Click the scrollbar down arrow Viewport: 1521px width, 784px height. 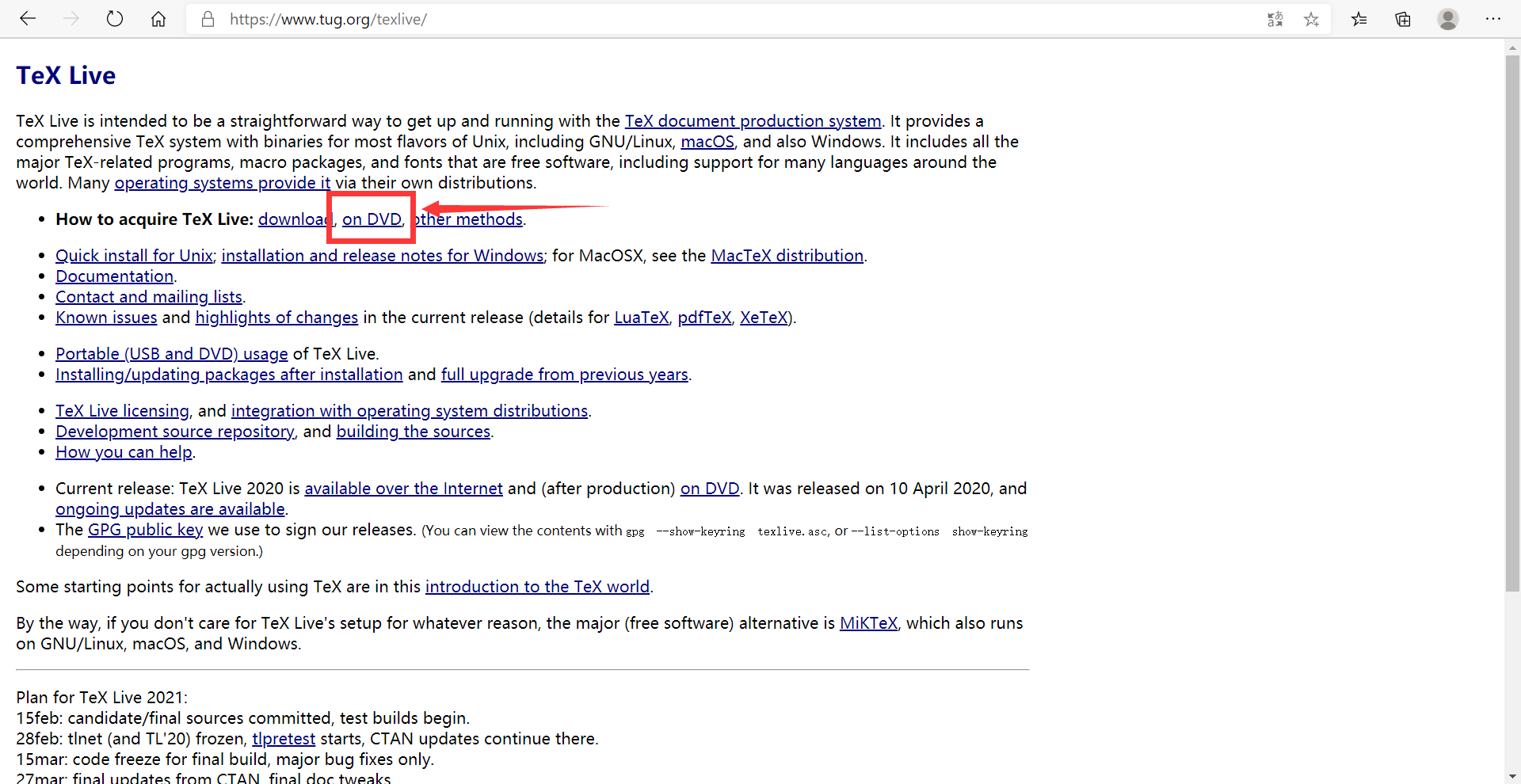click(1512, 777)
